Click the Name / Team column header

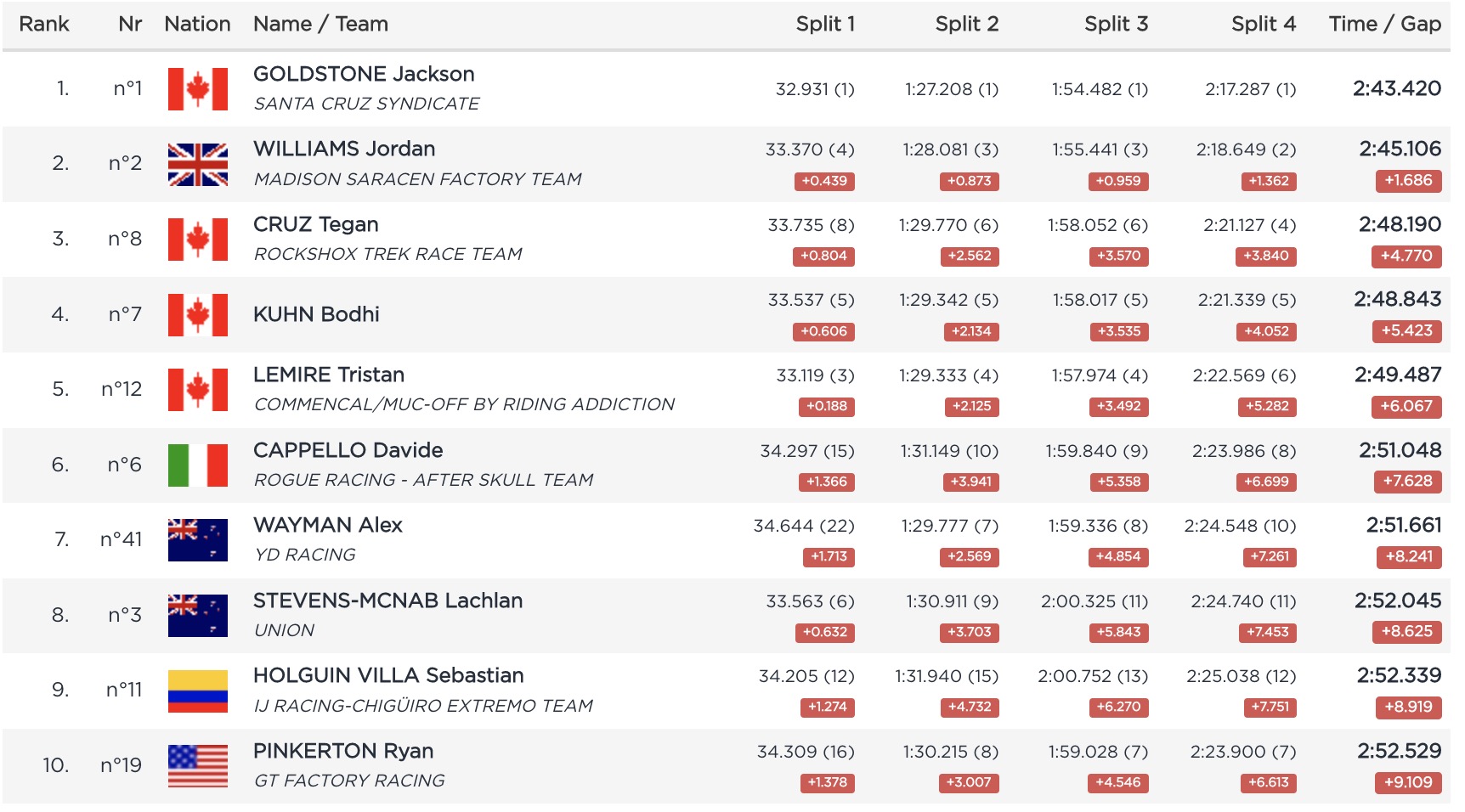[x=320, y=24]
